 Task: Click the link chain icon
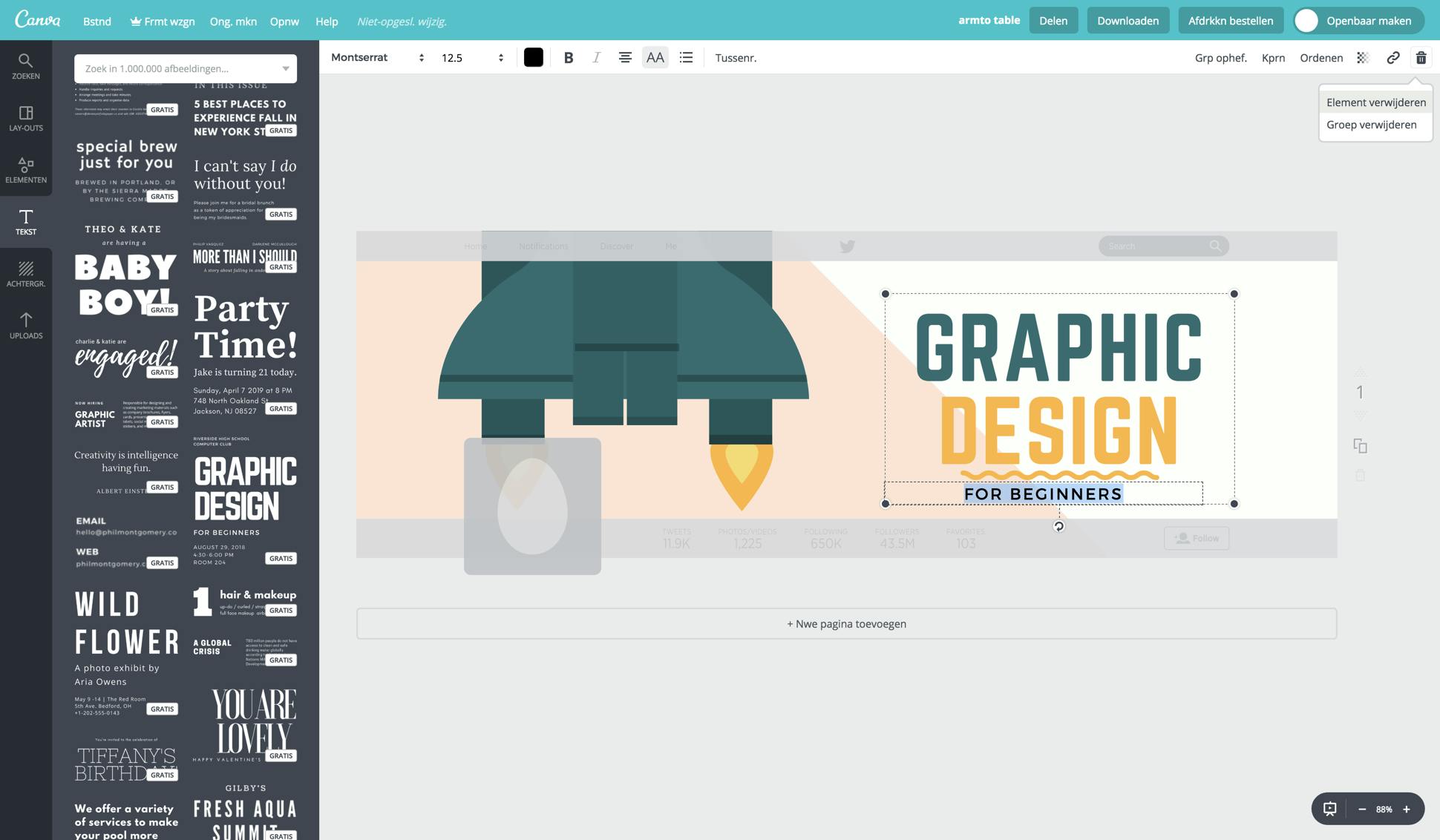[1392, 58]
